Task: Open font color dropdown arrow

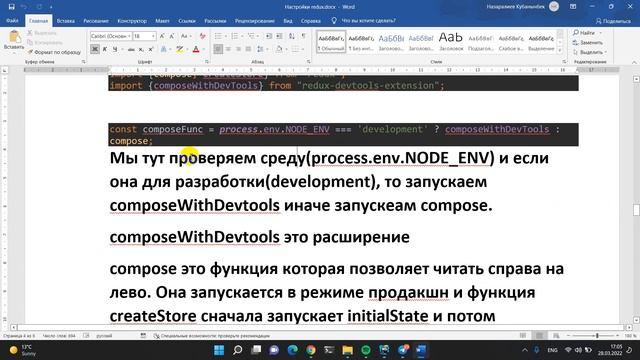Action: click(203, 49)
